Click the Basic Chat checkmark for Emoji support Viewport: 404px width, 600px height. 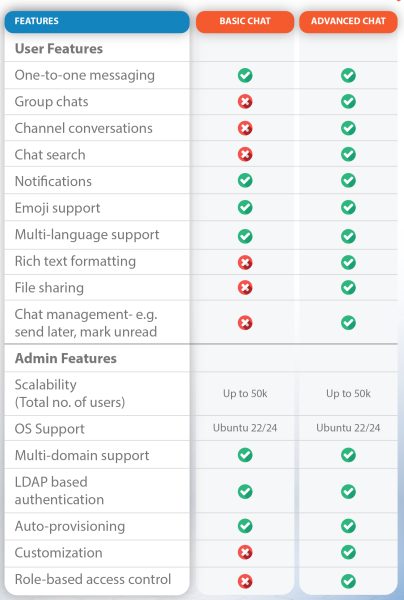point(245,207)
